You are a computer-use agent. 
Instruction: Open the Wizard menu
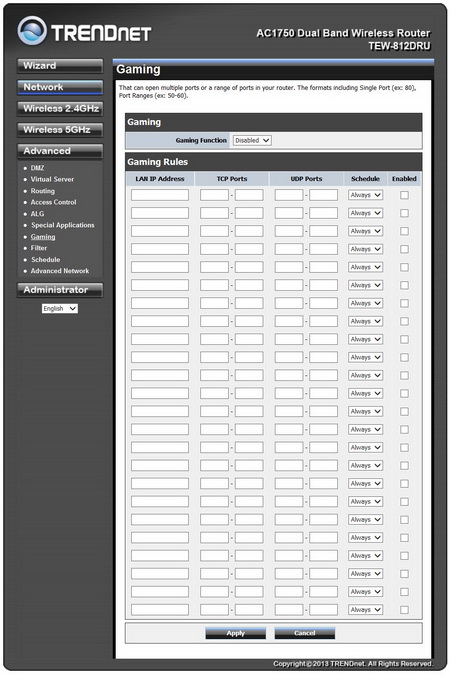[x=60, y=66]
